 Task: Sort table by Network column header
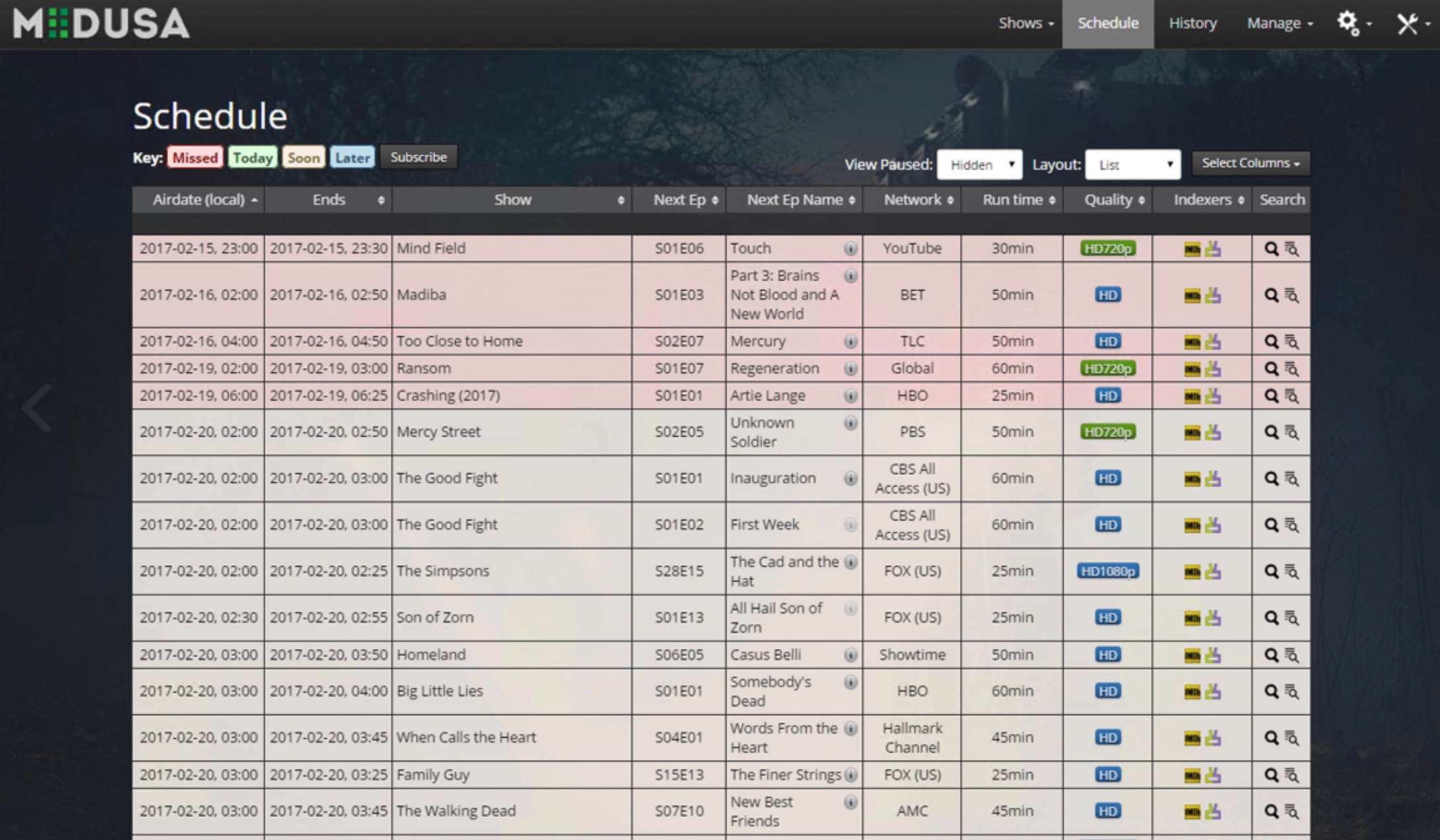click(x=912, y=199)
